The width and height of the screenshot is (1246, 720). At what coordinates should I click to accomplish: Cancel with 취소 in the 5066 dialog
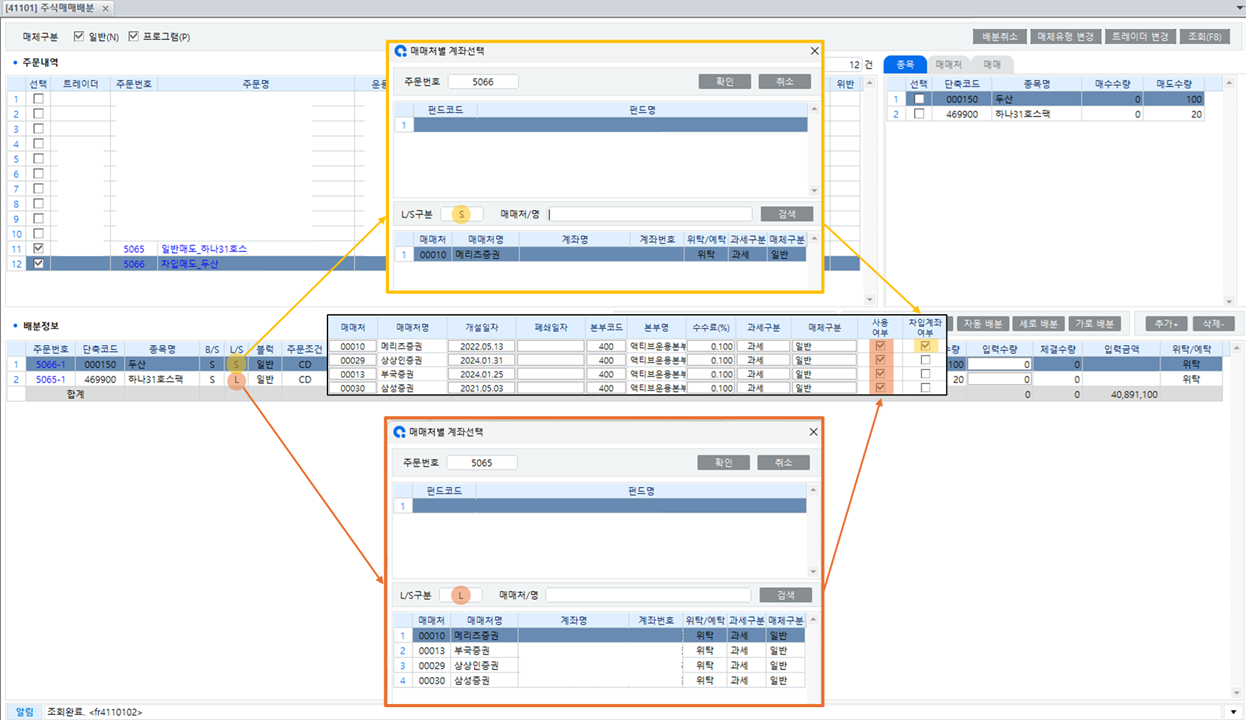pyautogui.click(x=784, y=82)
